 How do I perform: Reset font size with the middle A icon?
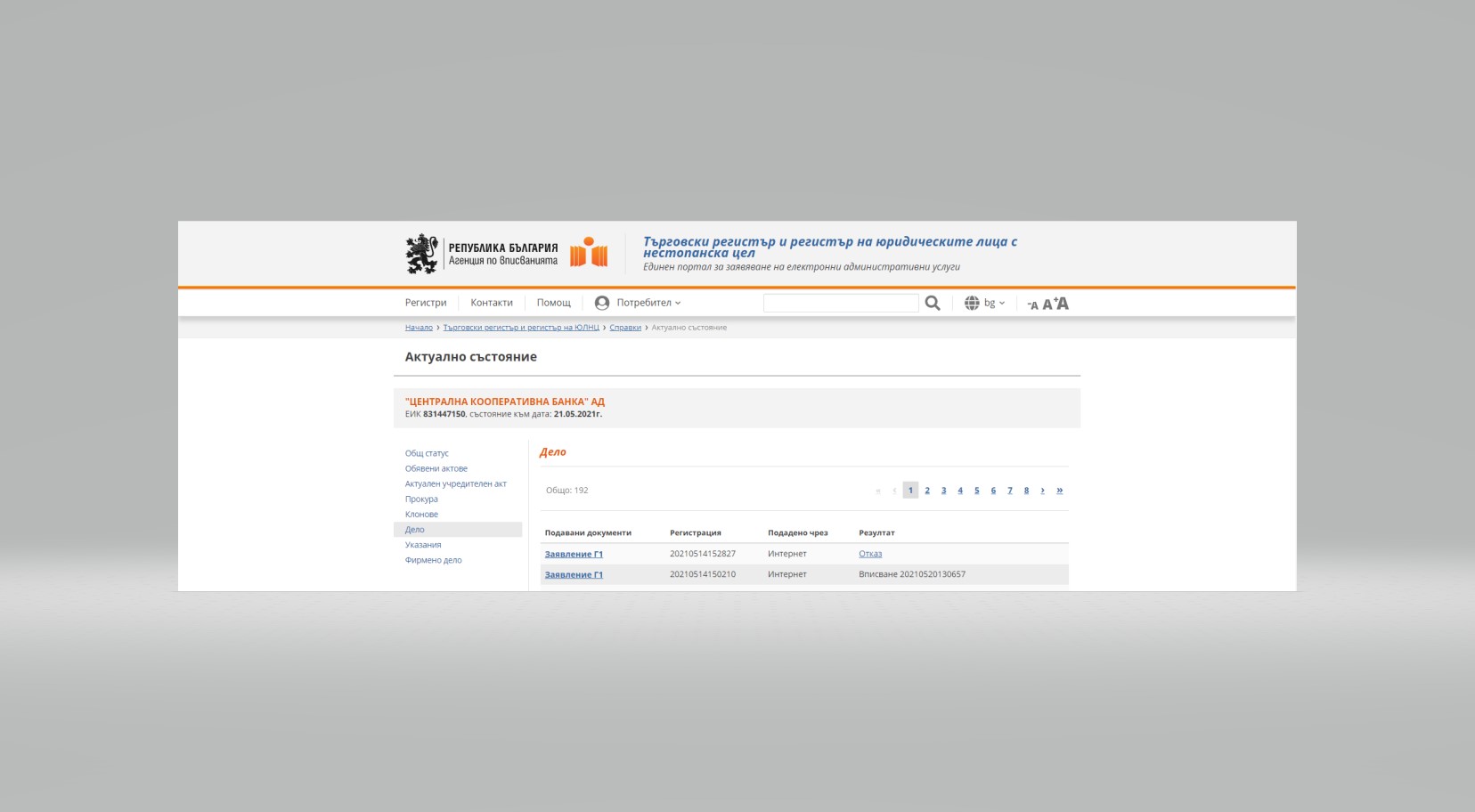pyautogui.click(x=1047, y=304)
